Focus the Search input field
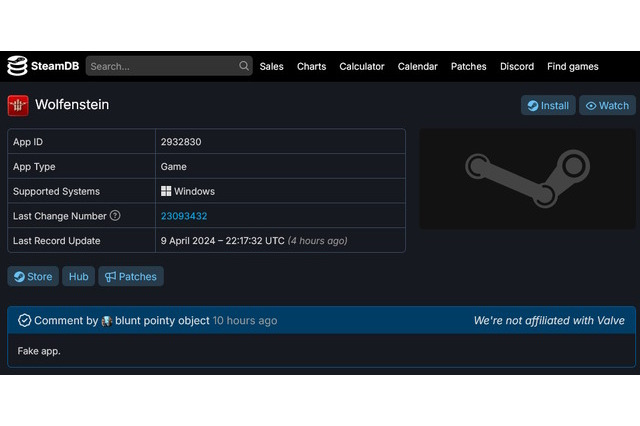Image resolution: width=640 pixels, height=426 pixels. tap(169, 66)
